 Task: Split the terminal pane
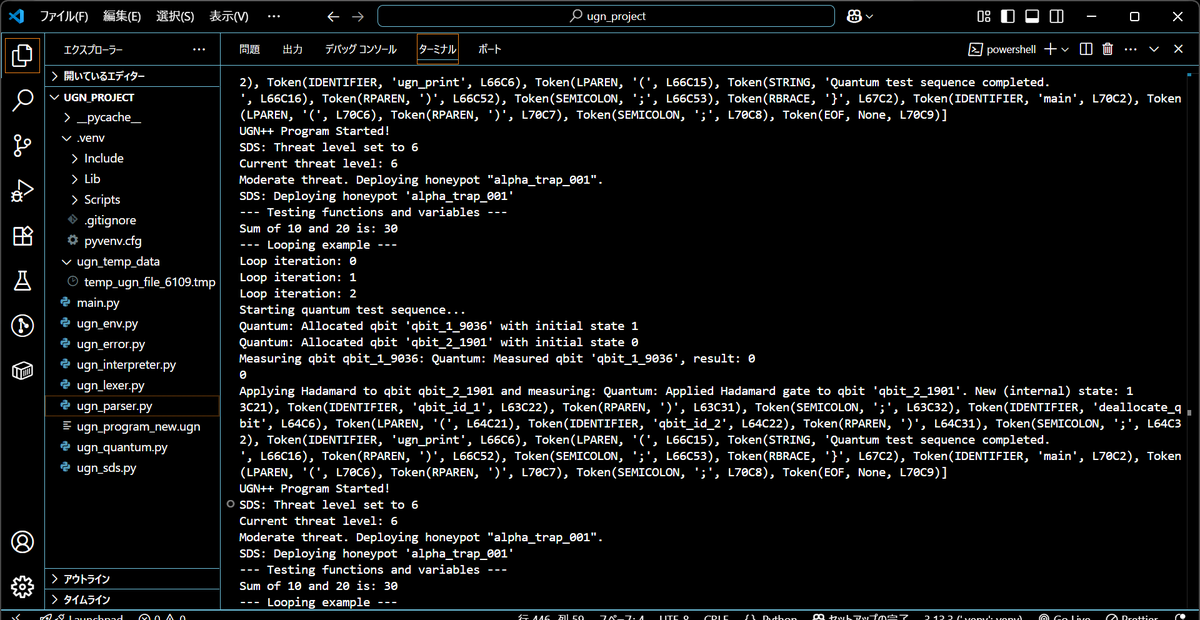click(x=1087, y=49)
